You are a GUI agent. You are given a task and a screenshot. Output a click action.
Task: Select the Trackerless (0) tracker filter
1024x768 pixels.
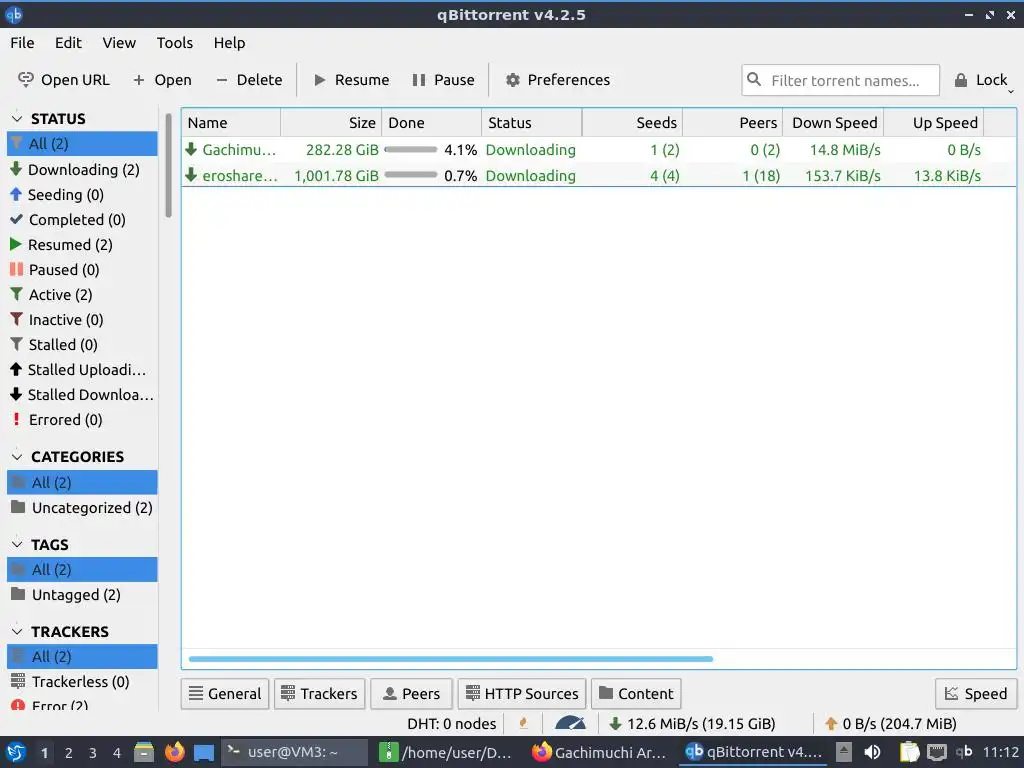(x=82, y=682)
